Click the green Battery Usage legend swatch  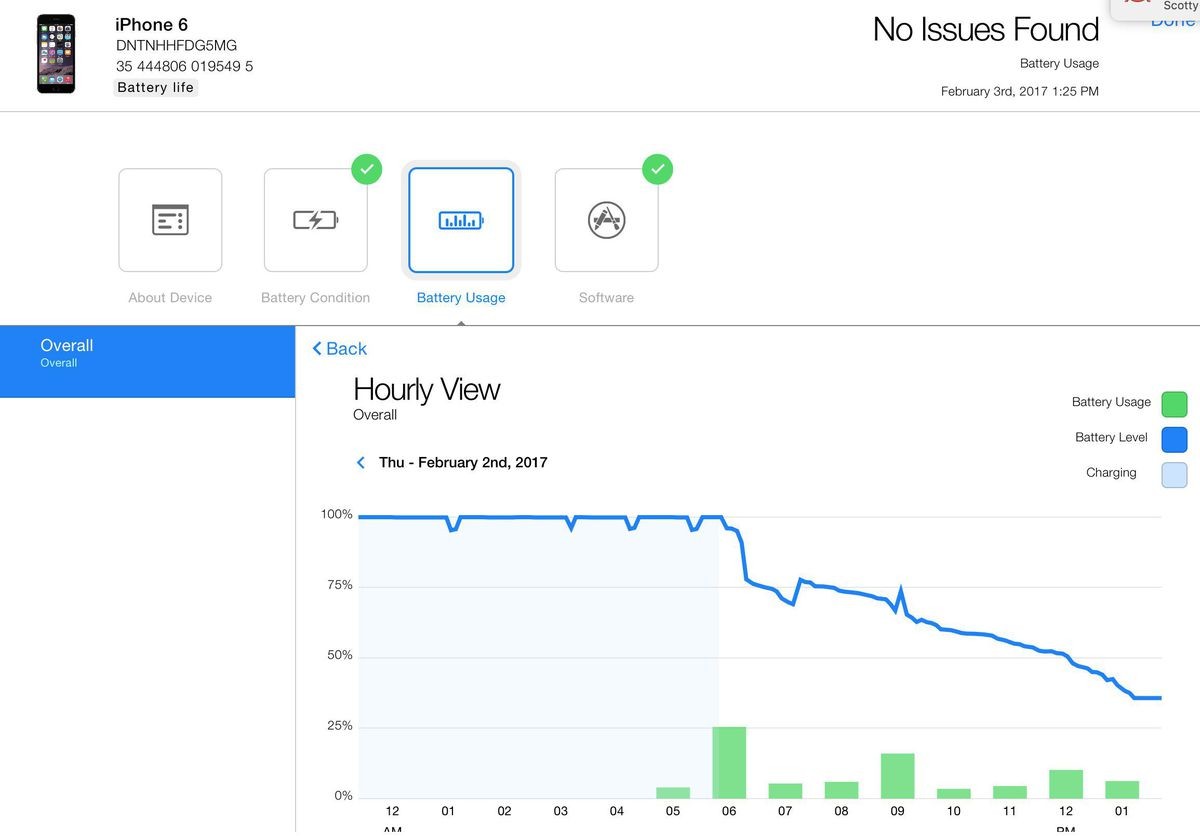tap(1174, 404)
